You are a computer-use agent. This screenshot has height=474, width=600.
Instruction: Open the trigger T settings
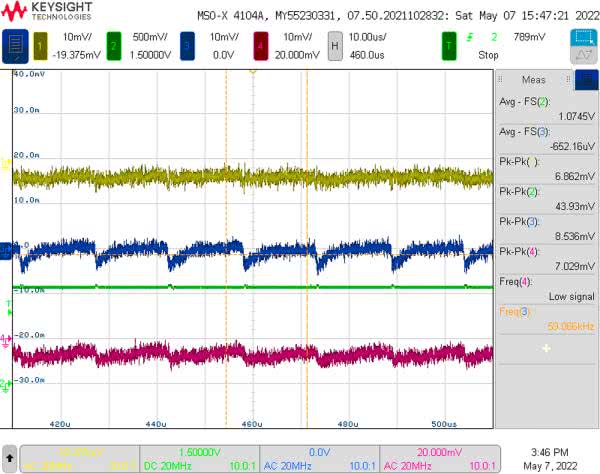452,46
